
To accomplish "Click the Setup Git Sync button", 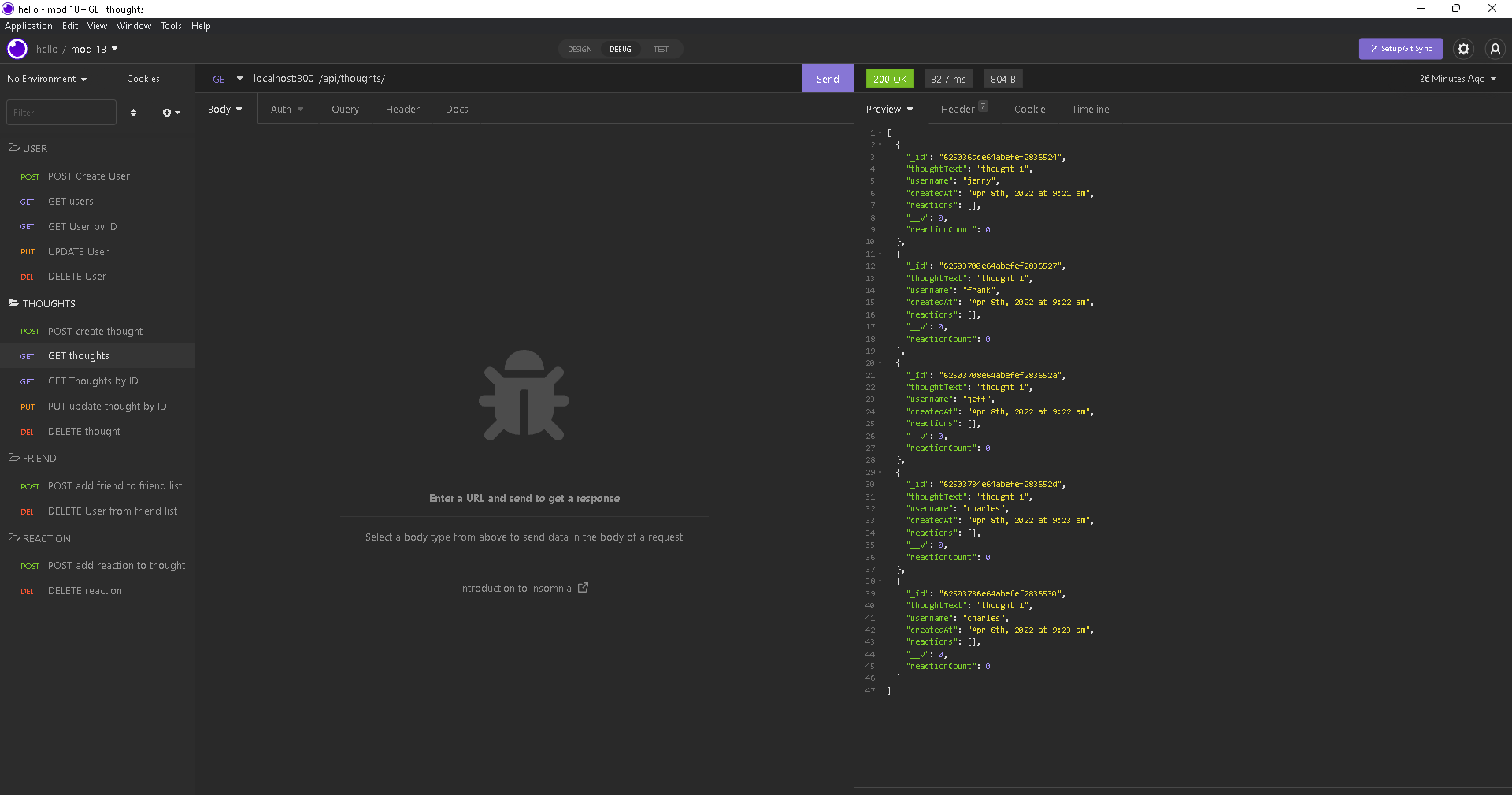I will coord(1400,48).
